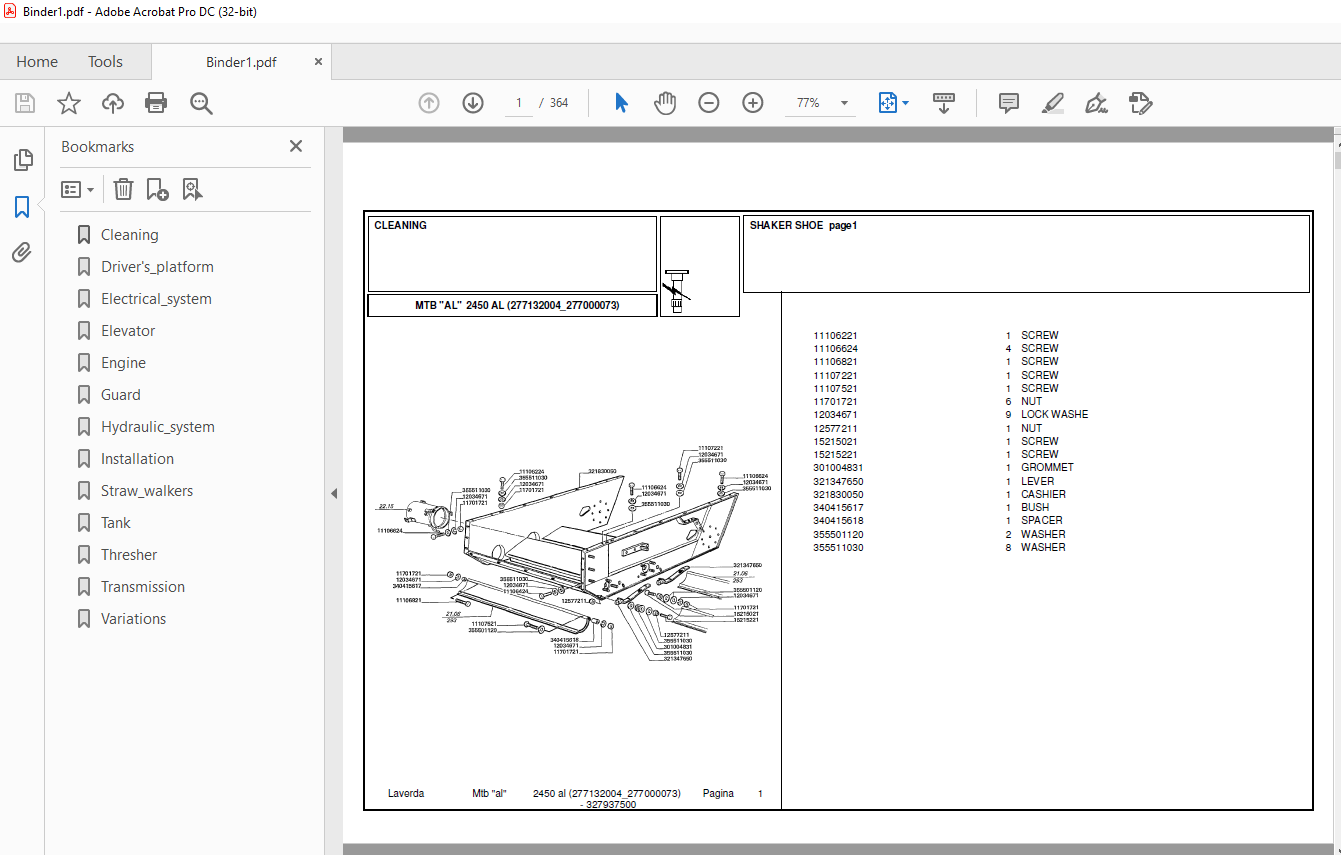Go to next page arrow

coord(473,103)
